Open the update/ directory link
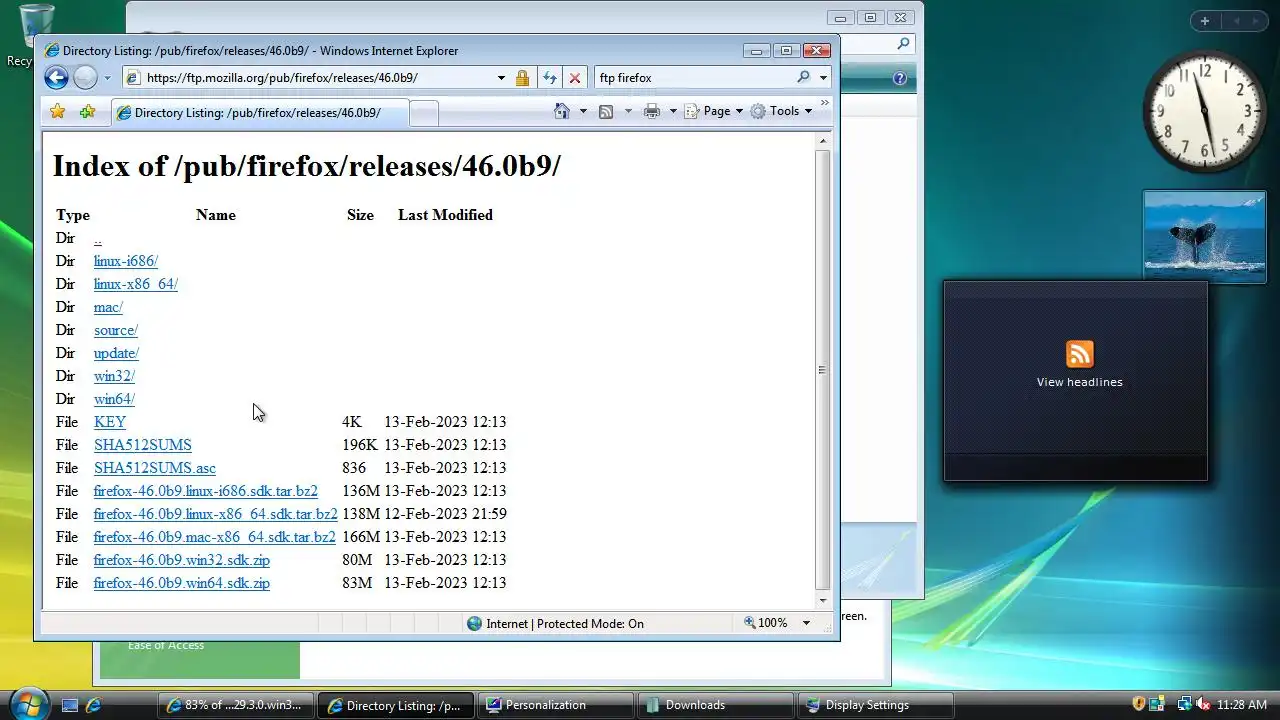 click(116, 353)
